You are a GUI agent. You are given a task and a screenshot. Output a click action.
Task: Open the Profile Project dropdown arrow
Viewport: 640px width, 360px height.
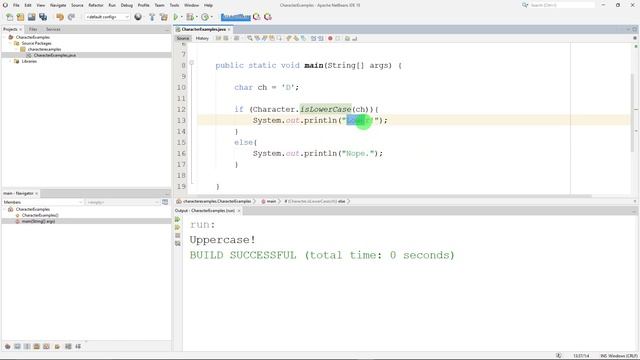pos(212,17)
